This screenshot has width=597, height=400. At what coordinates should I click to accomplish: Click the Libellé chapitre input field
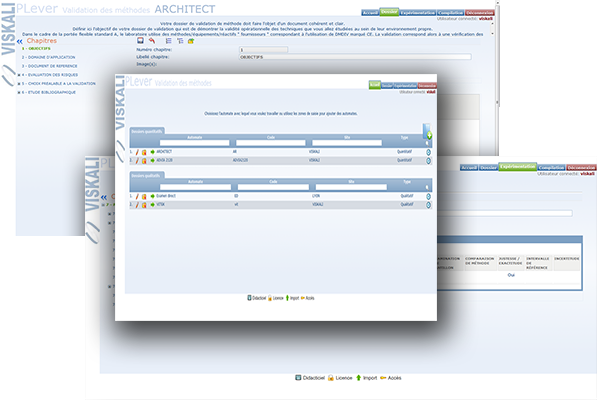point(355,57)
